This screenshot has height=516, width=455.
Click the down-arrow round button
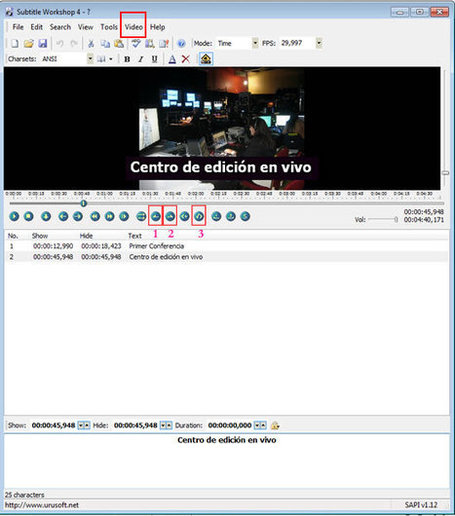46,216
